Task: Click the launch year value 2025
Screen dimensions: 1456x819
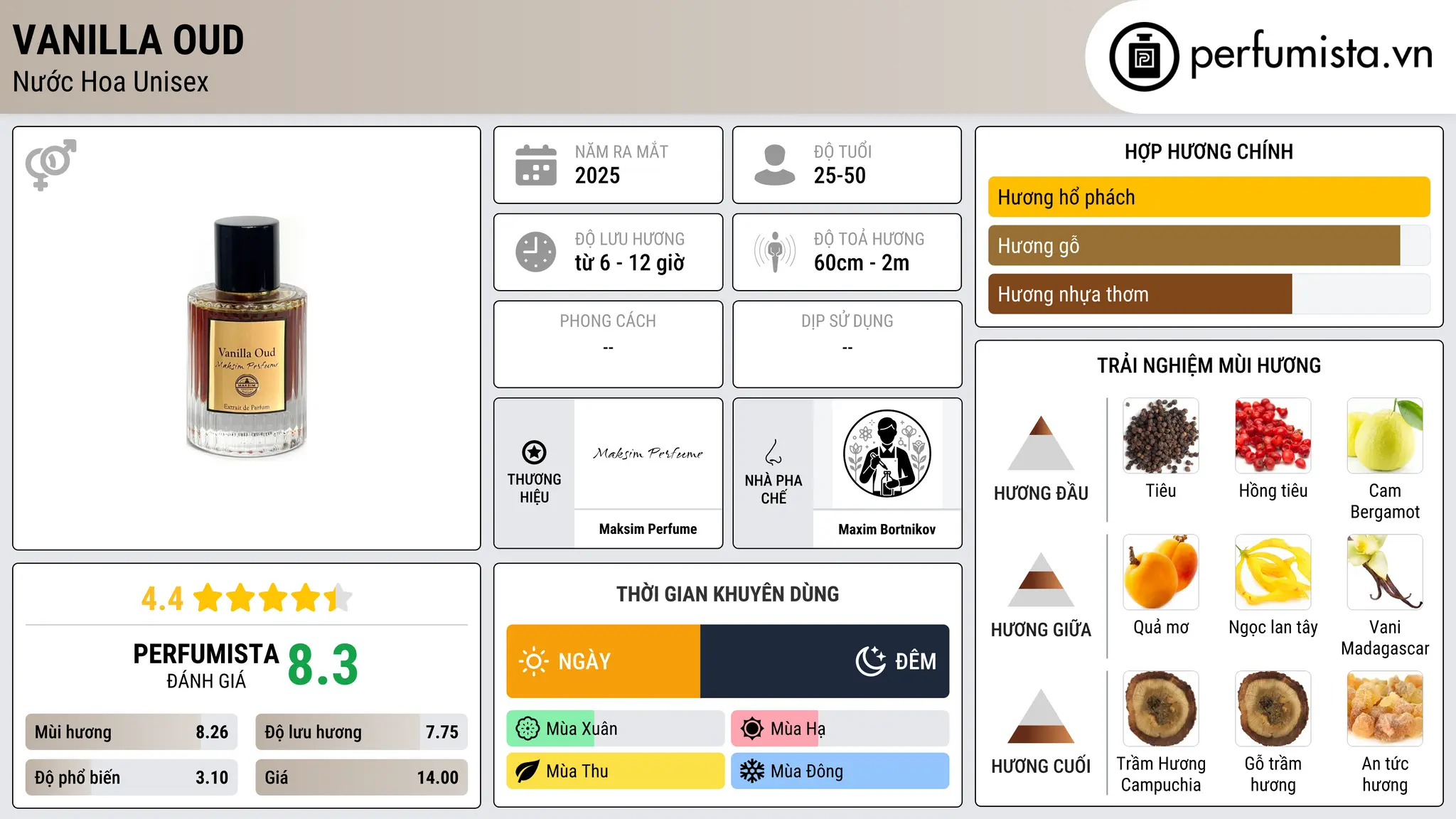Action: (x=597, y=176)
